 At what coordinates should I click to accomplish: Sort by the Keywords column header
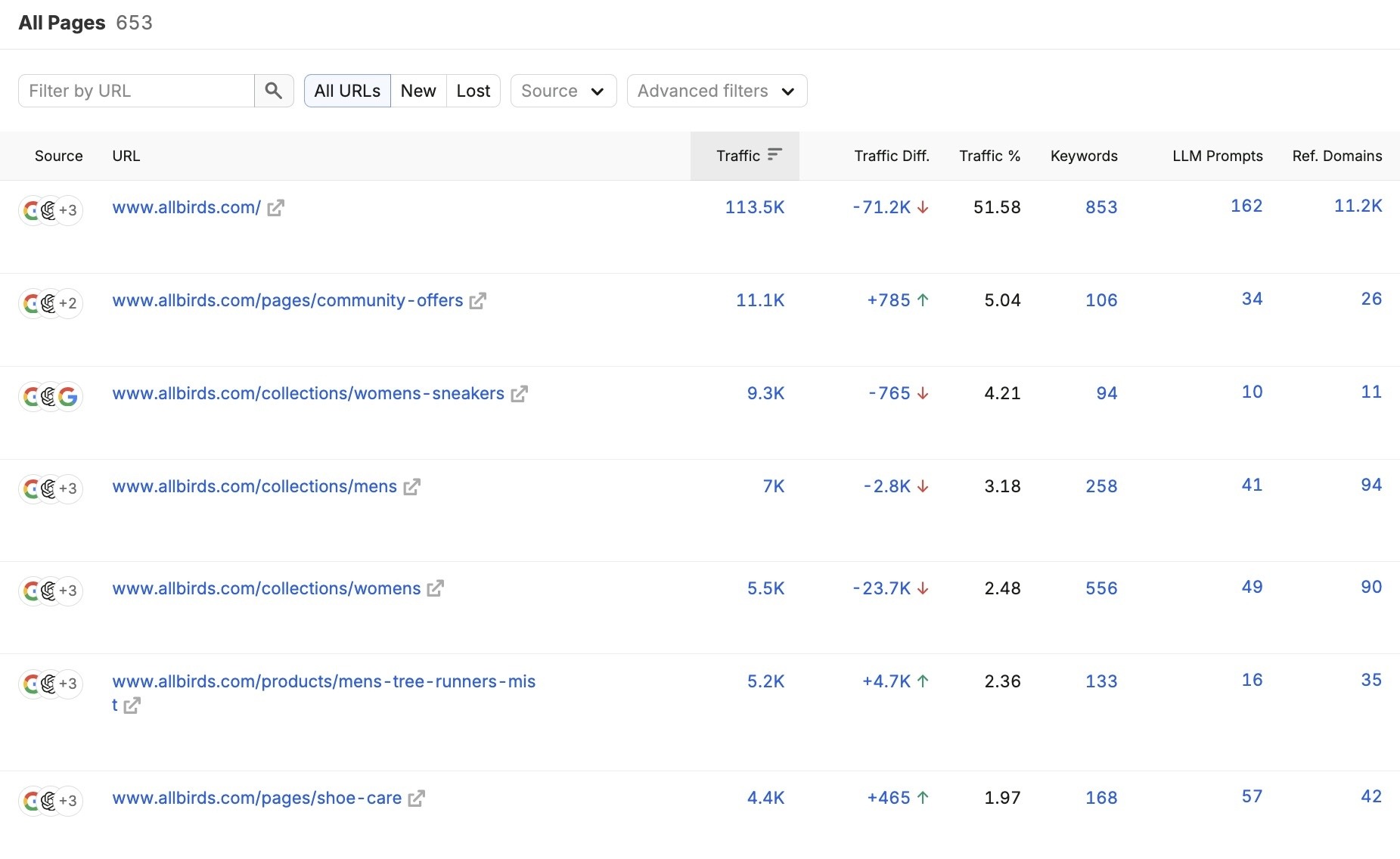point(1084,156)
